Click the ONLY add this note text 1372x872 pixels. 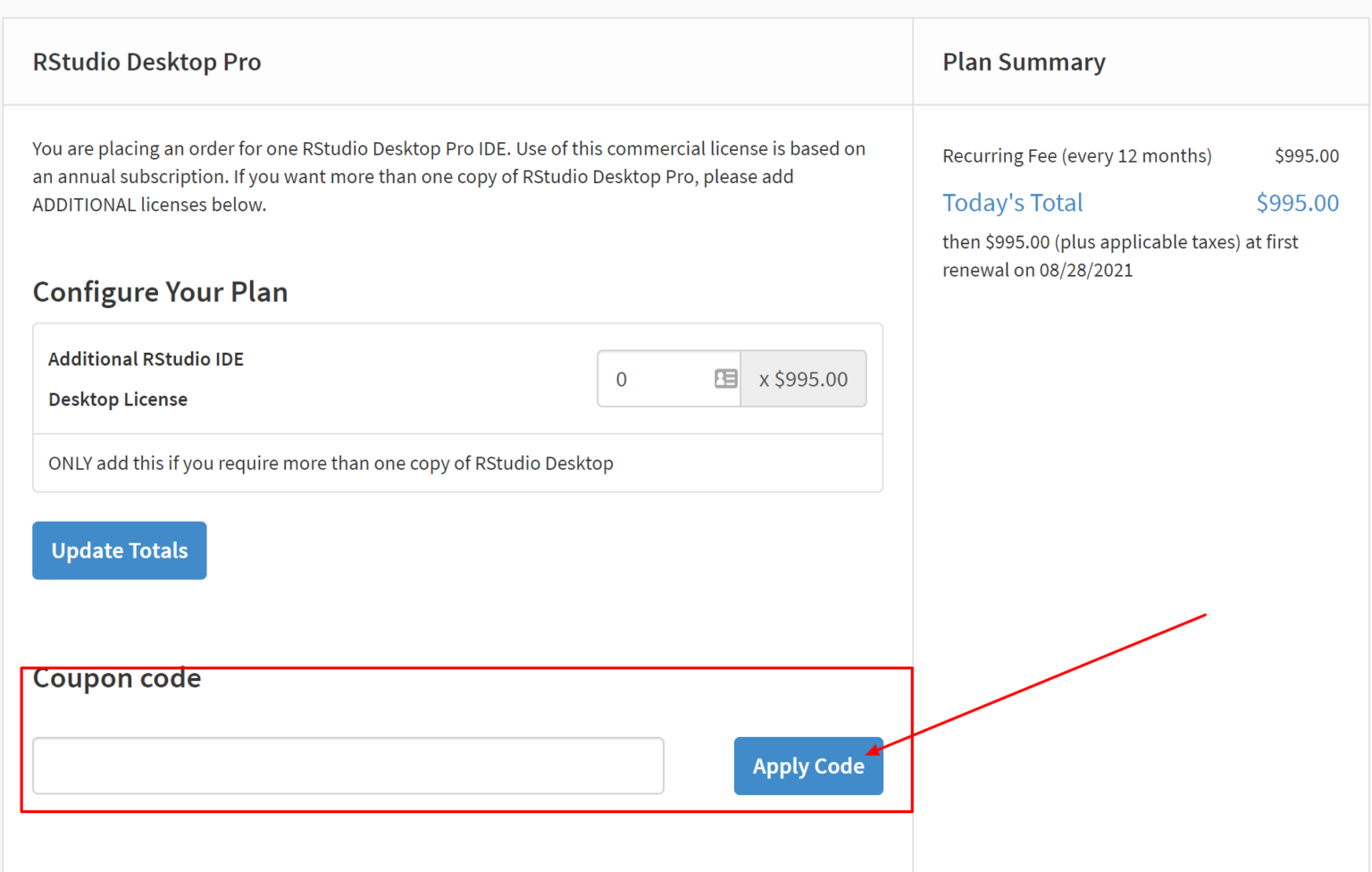(x=330, y=463)
